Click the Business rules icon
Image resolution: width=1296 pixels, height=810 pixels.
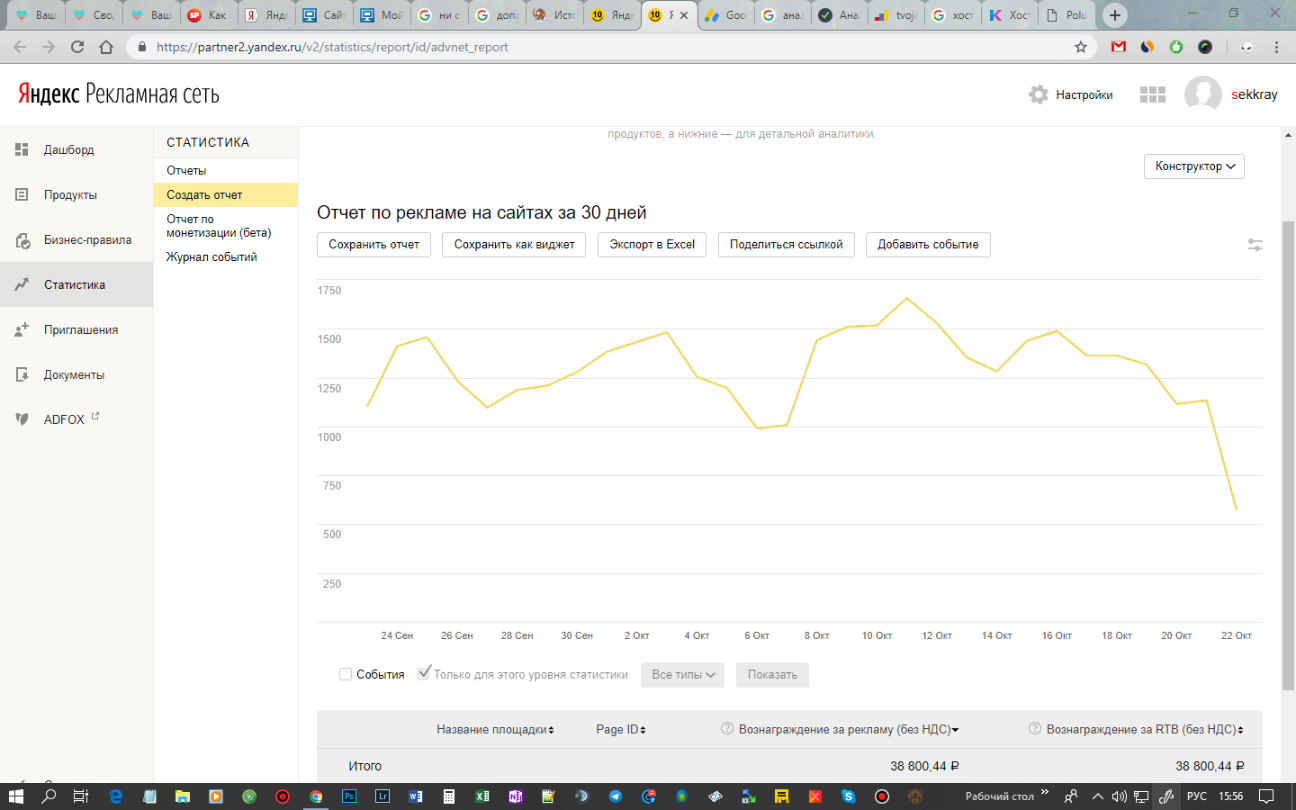(21, 240)
